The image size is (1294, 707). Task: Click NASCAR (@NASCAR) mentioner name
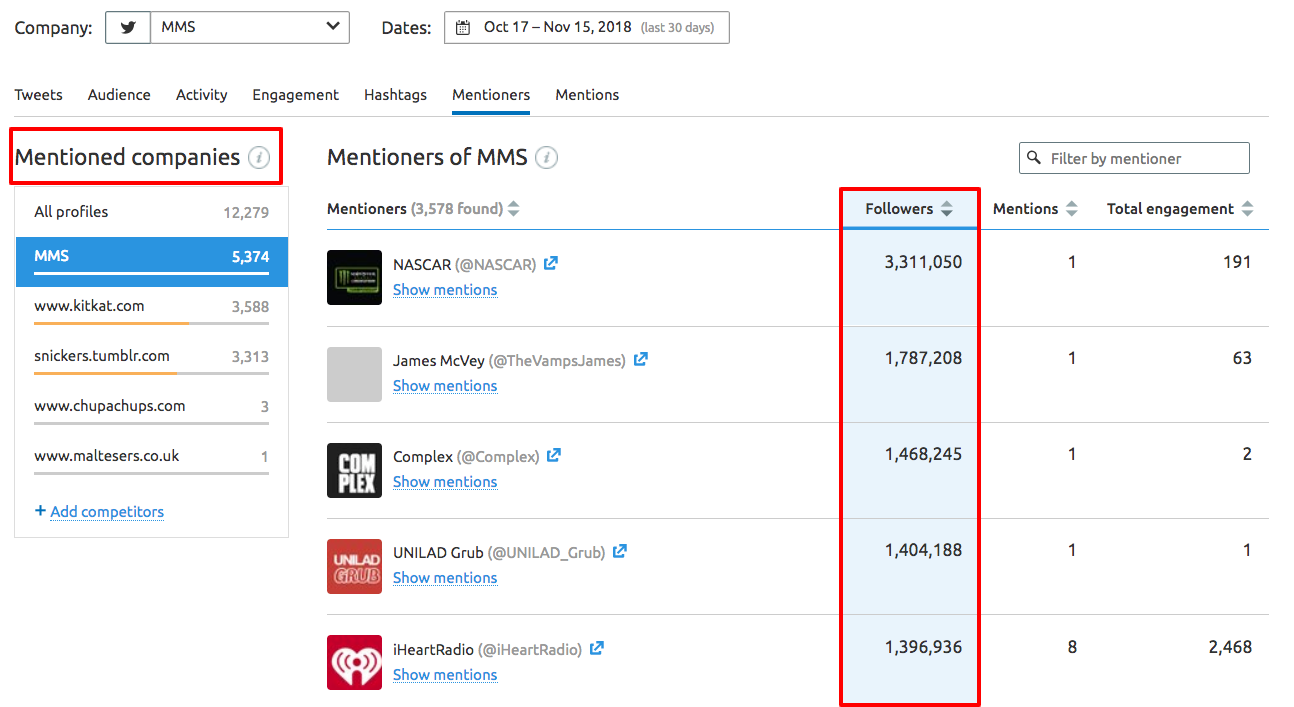click(465, 264)
